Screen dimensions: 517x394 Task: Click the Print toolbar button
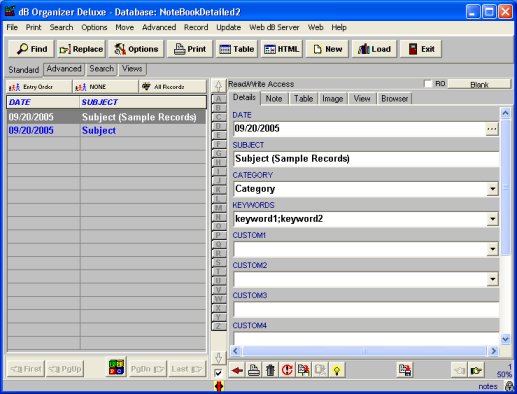(190, 49)
